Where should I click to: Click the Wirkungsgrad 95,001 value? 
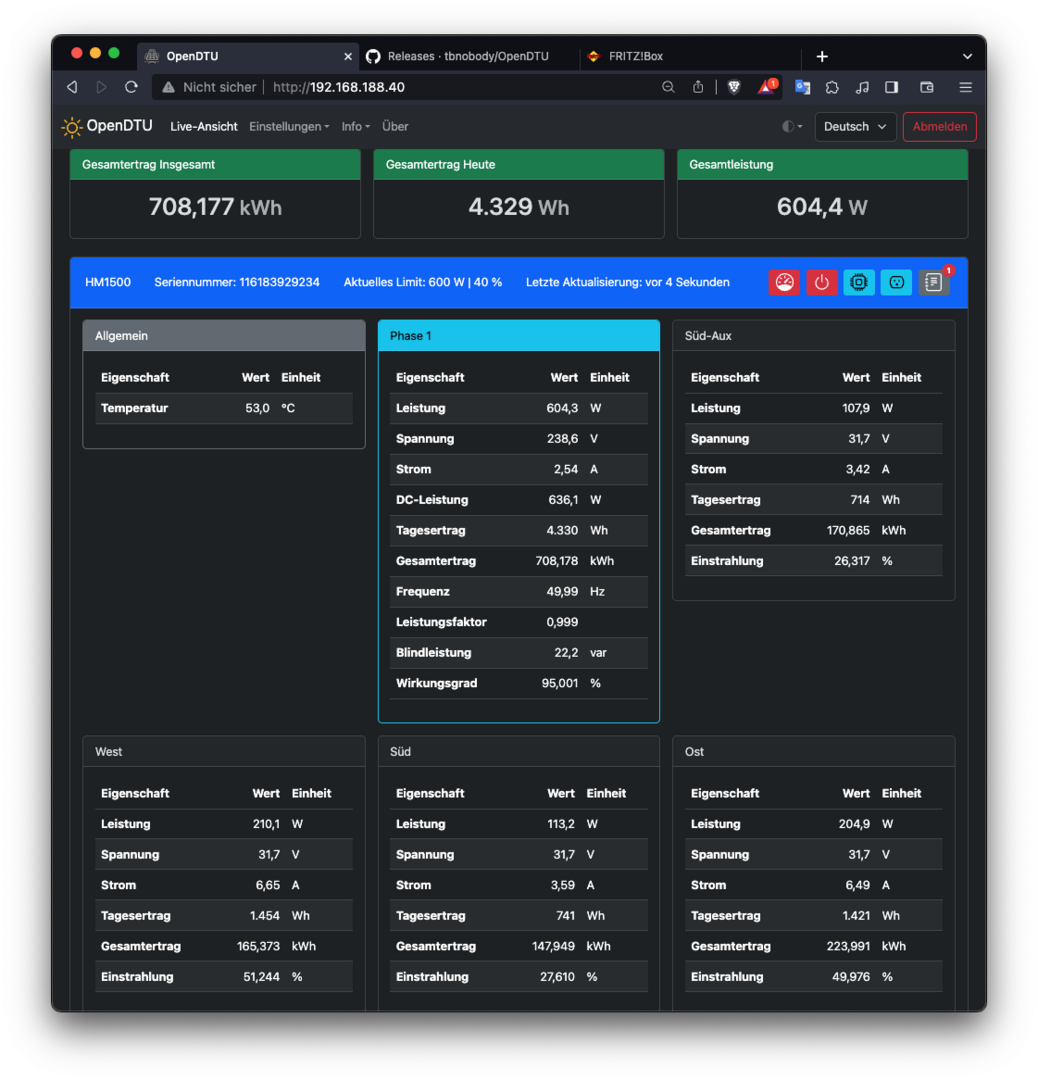coord(559,683)
